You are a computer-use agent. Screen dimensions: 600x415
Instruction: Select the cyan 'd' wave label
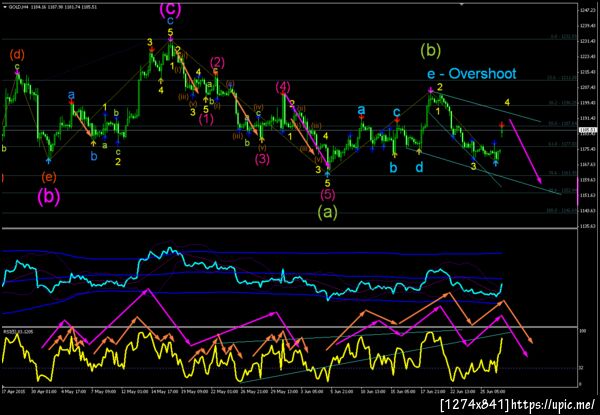pyautogui.click(x=419, y=167)
